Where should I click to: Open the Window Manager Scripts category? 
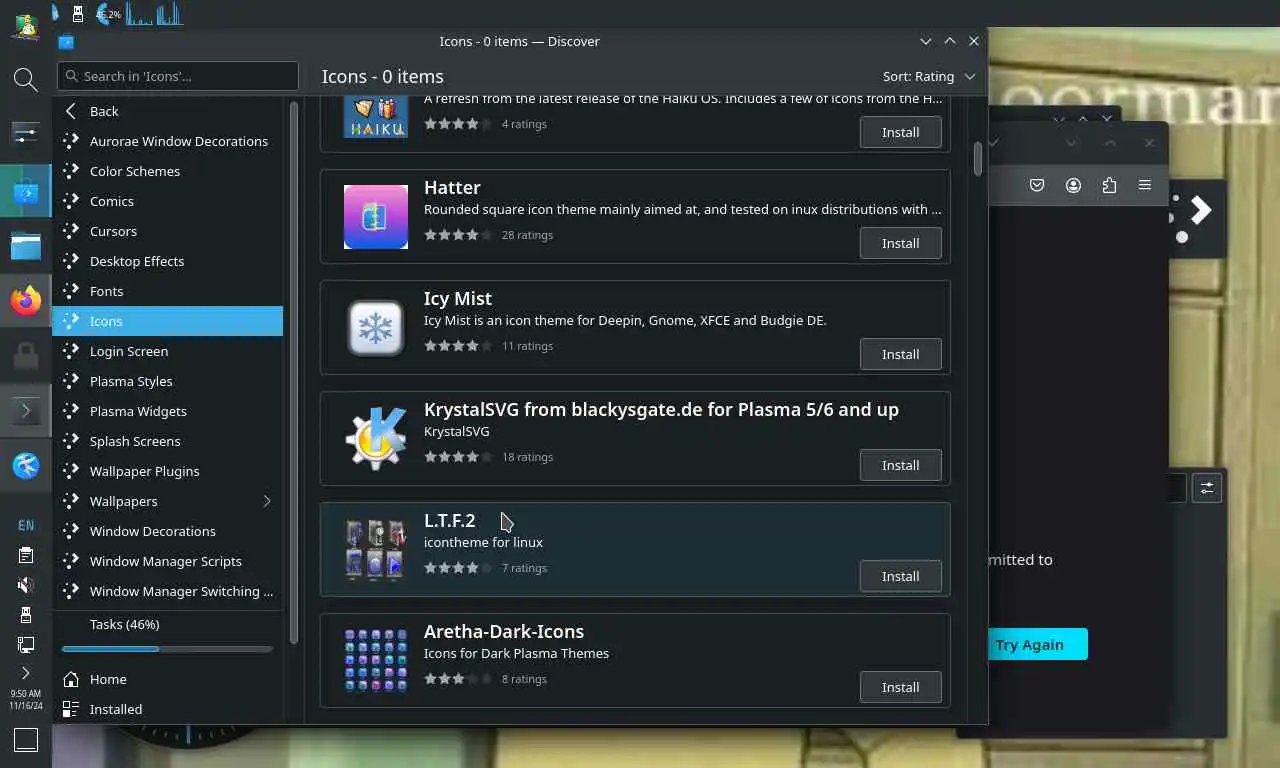pyautogui.click(x=168, y=561)
